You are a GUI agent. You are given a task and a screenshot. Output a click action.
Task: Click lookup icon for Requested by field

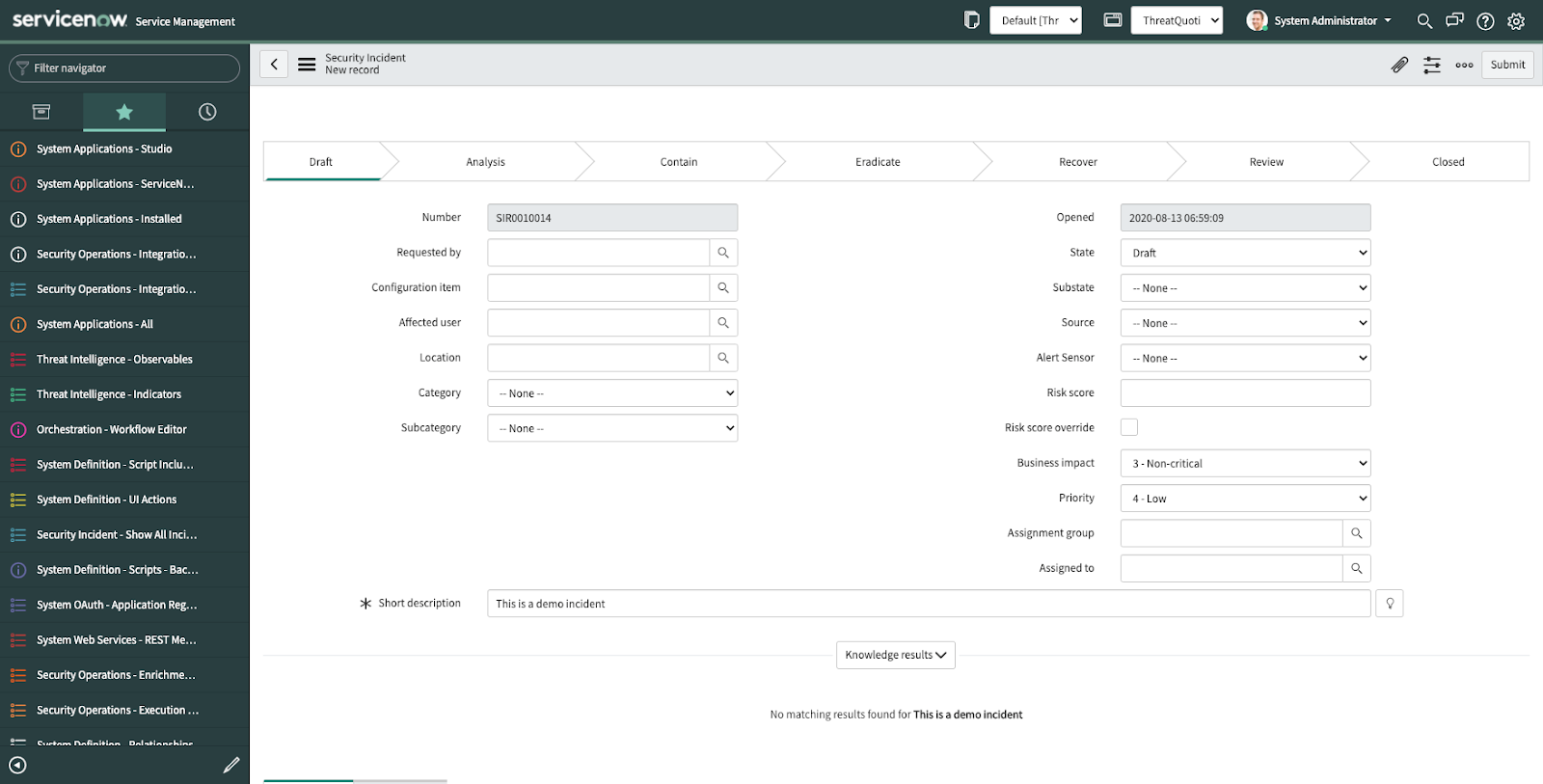point(723,253)
